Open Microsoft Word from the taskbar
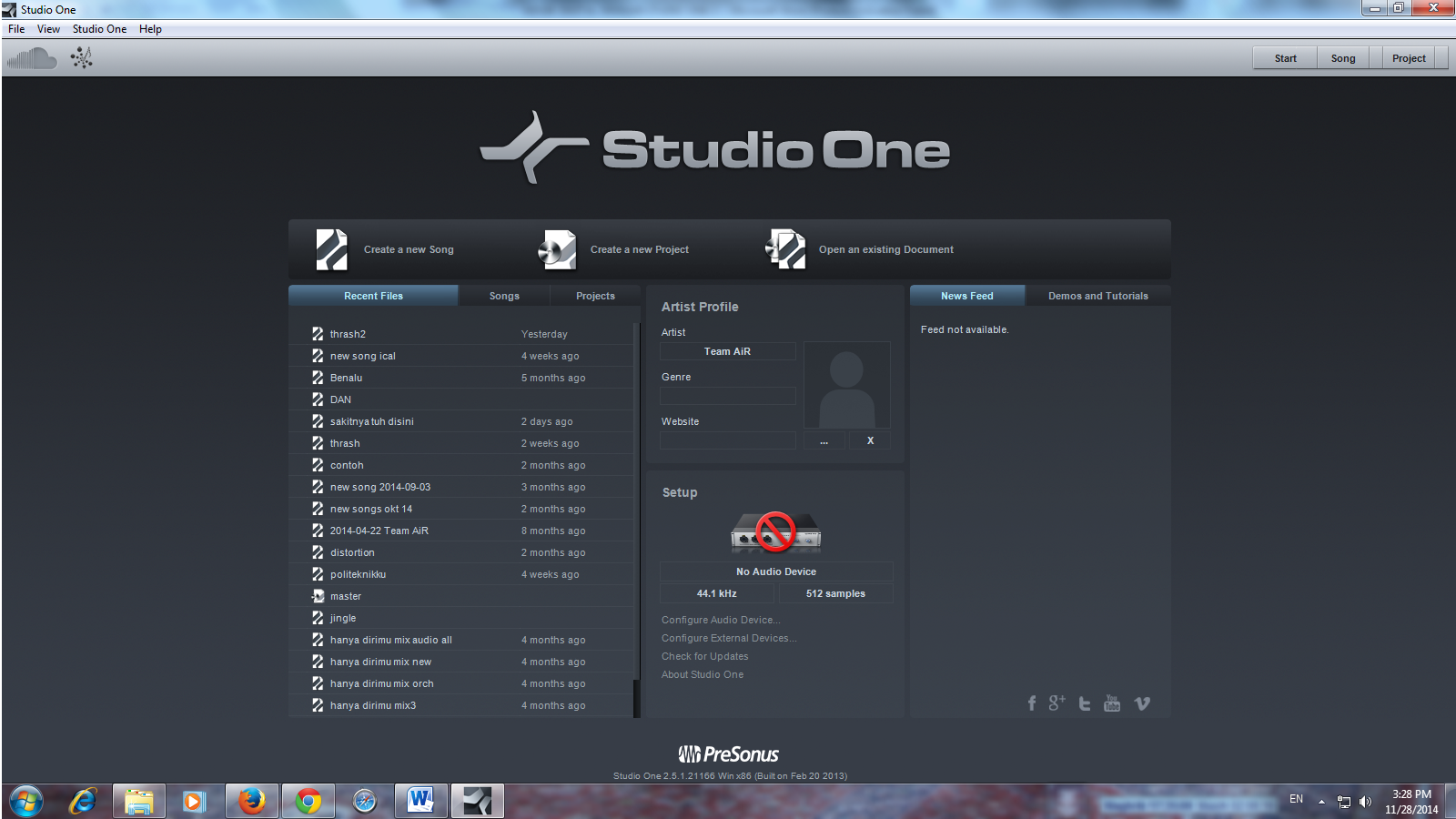Viewport: 1456px width, 819px height. [421, 802]
